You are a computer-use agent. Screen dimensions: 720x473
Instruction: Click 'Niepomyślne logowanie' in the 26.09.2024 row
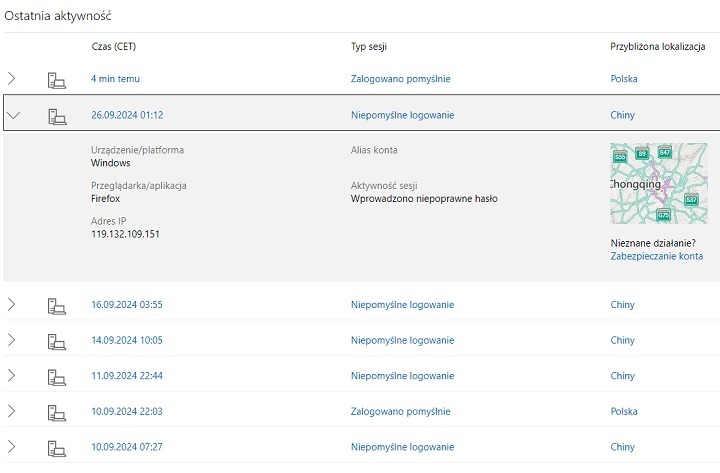[402, 115]
